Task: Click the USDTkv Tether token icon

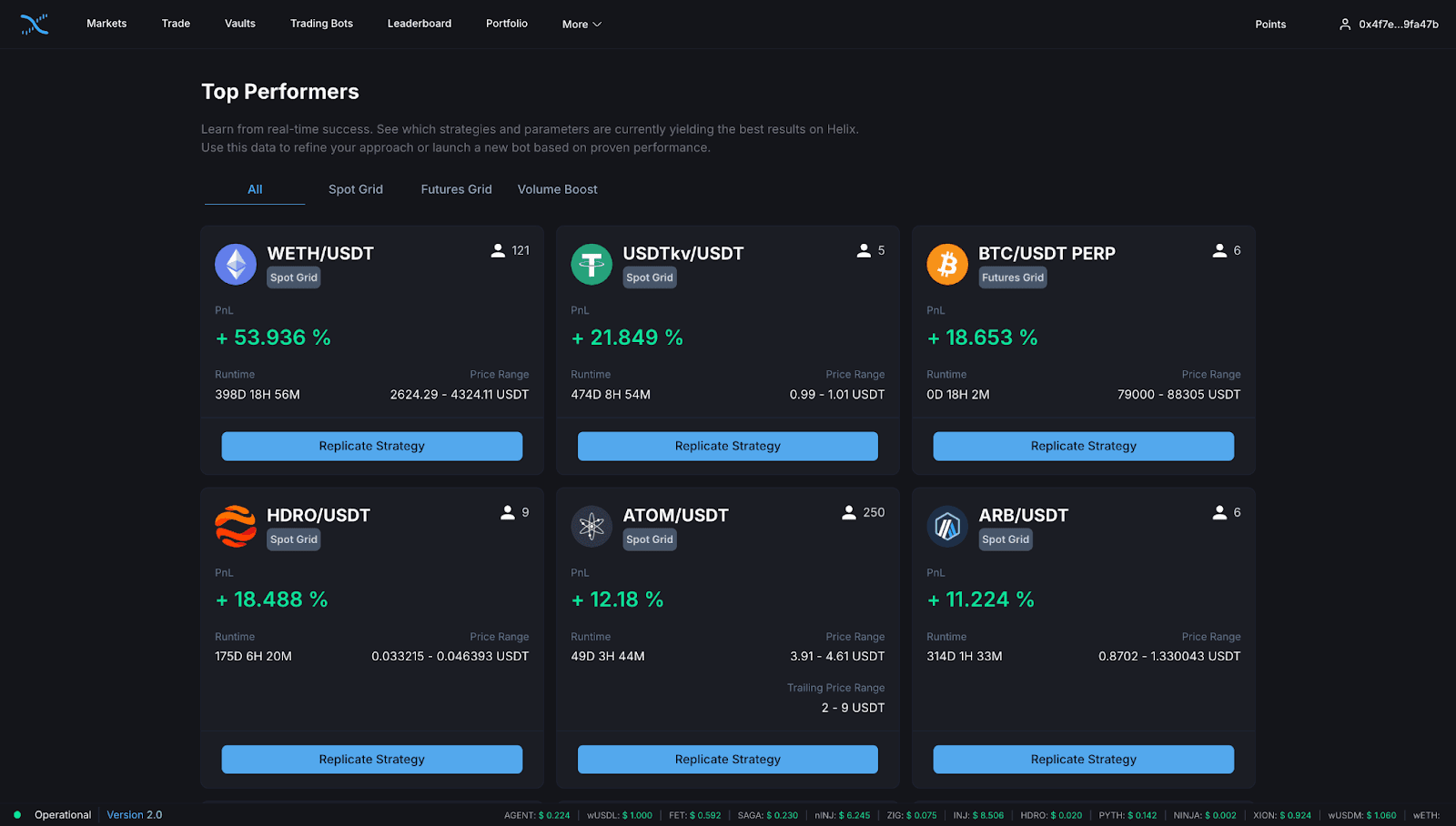Action: [x=591, y=265]
